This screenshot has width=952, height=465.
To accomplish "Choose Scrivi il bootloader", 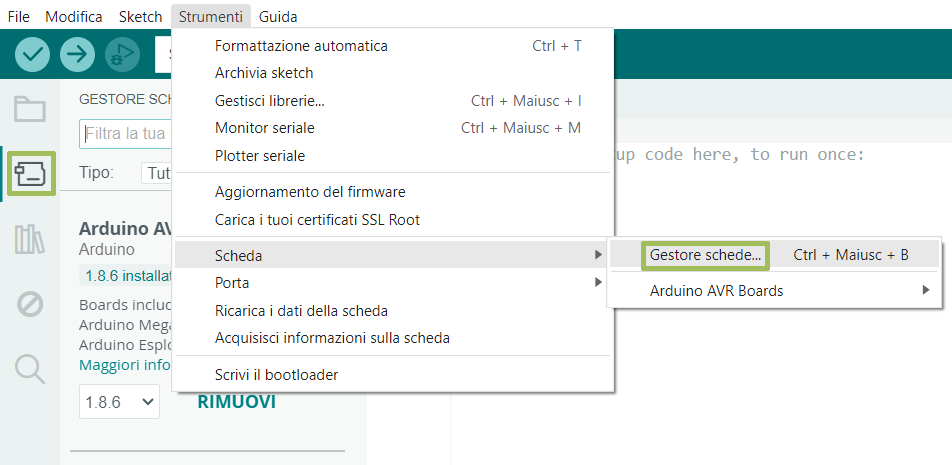I will pyautogui.click(x=393, y=375).
